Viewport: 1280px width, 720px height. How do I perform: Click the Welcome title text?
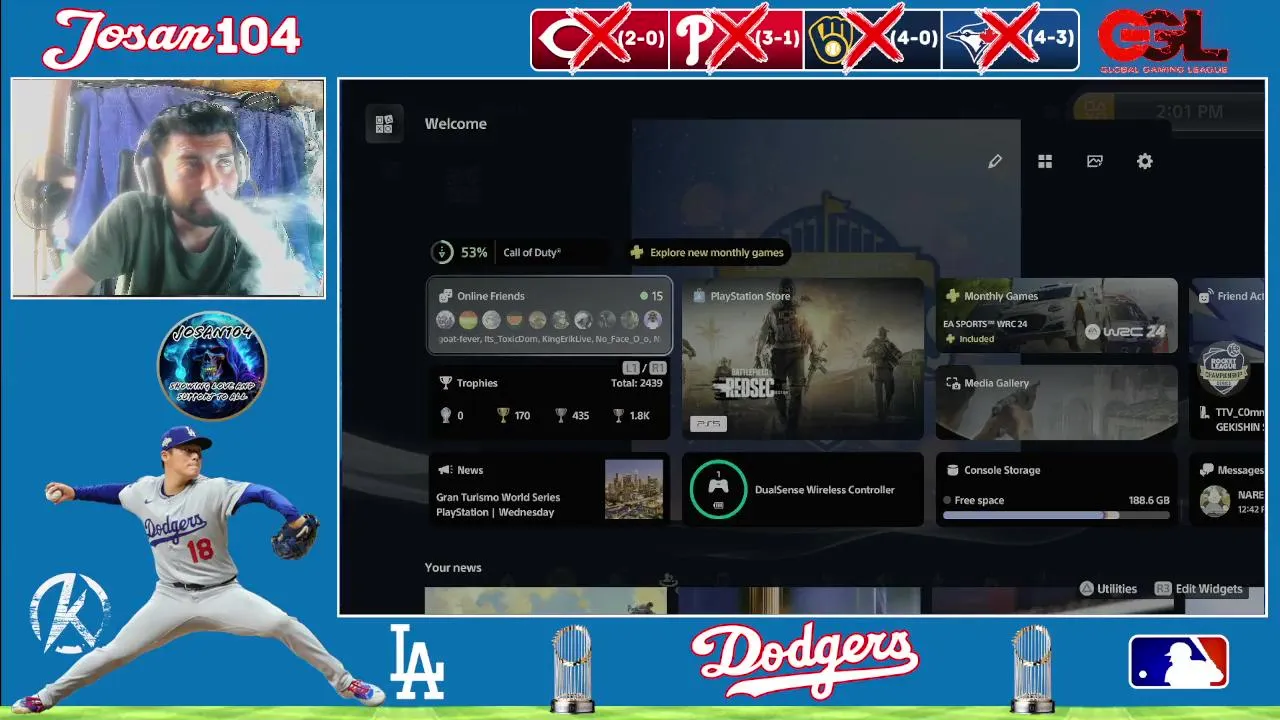click(x=456, y=124)
